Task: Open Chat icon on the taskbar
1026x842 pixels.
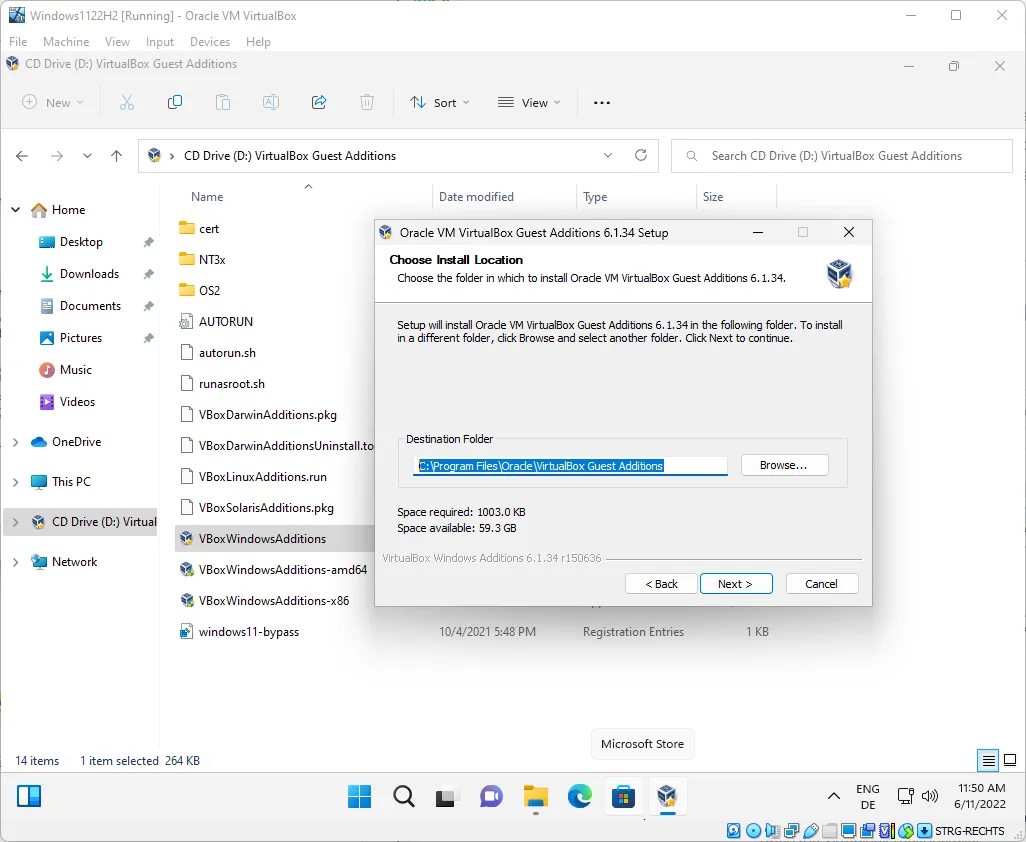Action: [x=491, y=796]
